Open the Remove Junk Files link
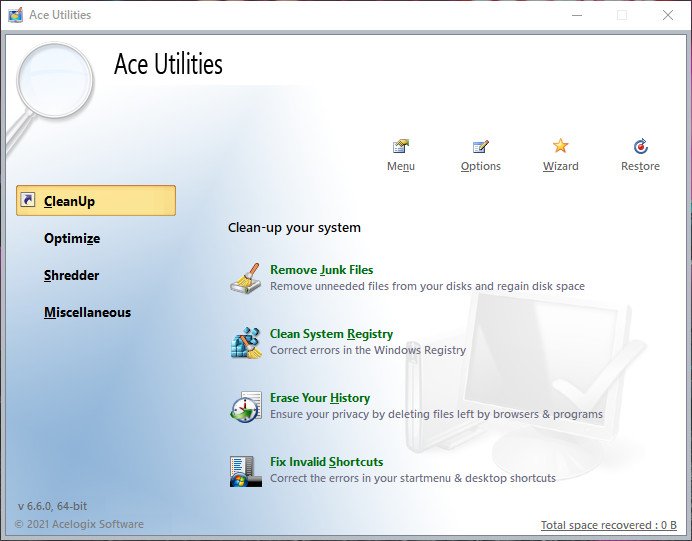692x541 pixels. click(x=321, y=270)
